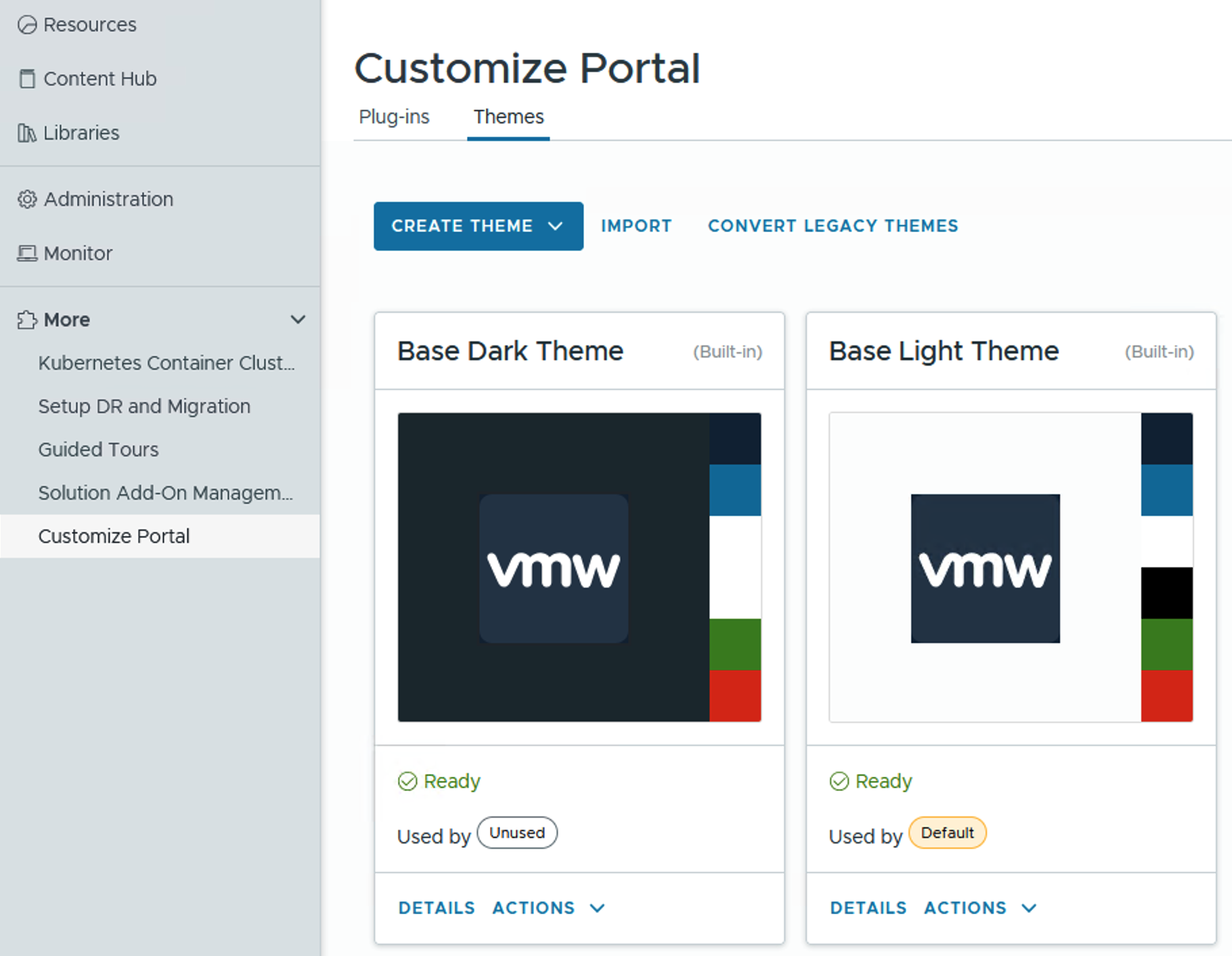Expand Actions menu for Base Light Theme

point(980,908)
